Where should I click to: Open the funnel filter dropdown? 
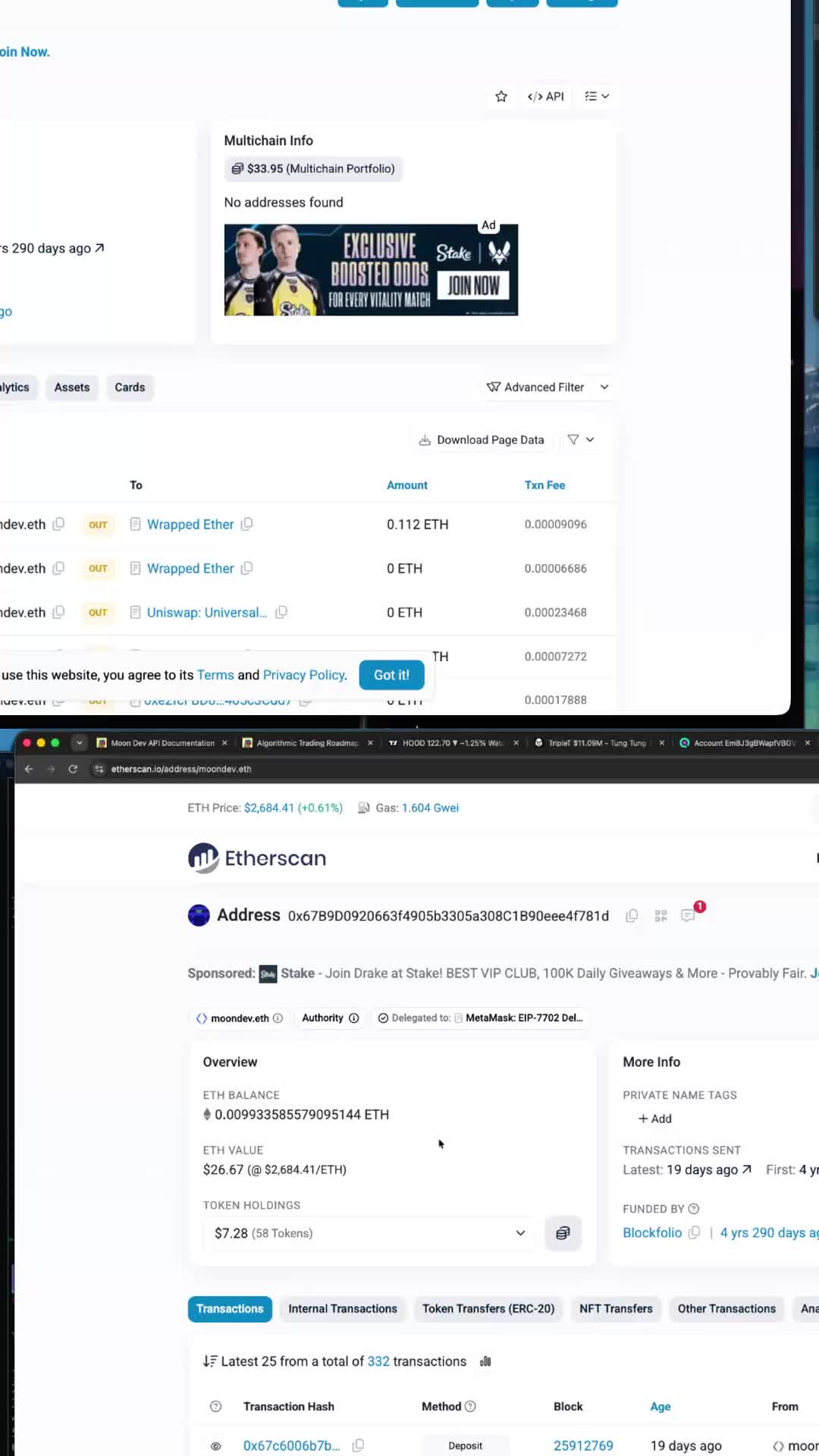(x=581, y=440)
